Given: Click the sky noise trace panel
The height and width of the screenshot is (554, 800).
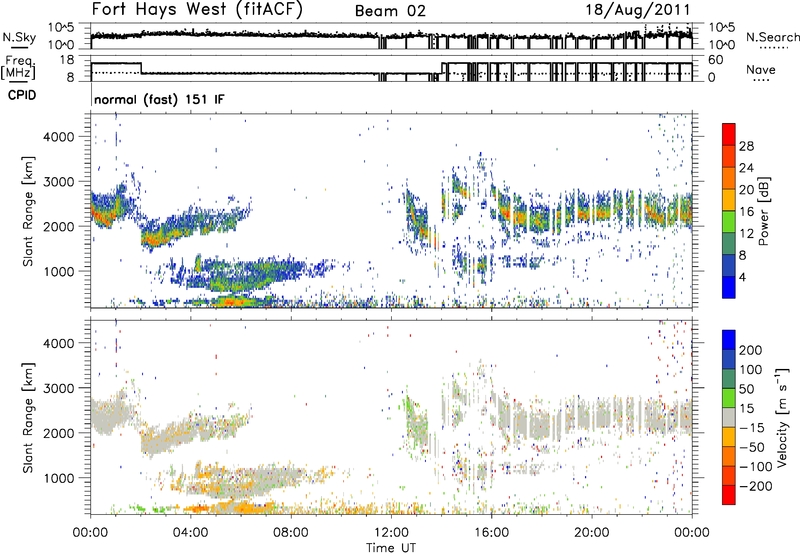Looking at the screenshot, I should tap(391, 36).
